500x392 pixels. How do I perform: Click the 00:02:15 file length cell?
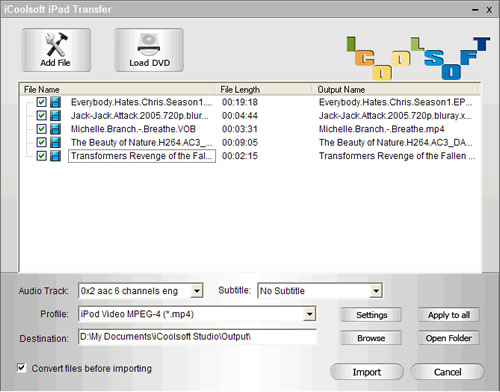(x=240, y=156)
